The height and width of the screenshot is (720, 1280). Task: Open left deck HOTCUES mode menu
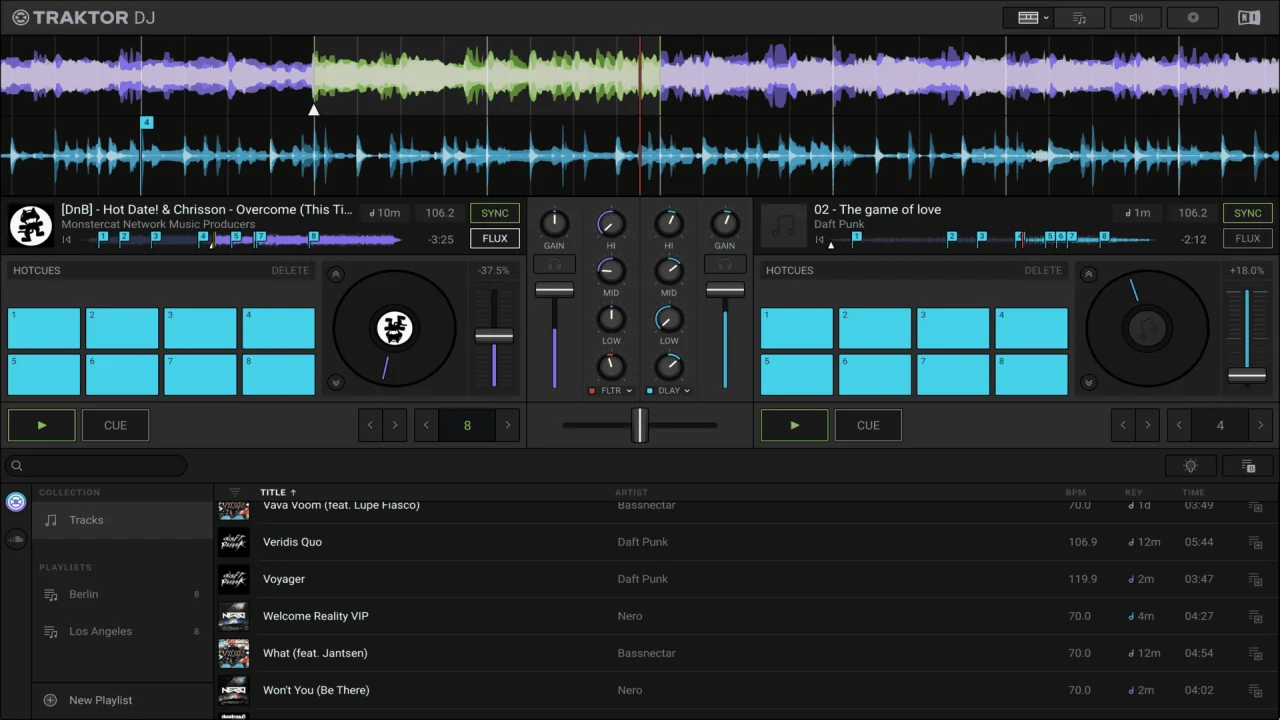tap(37, 271)
